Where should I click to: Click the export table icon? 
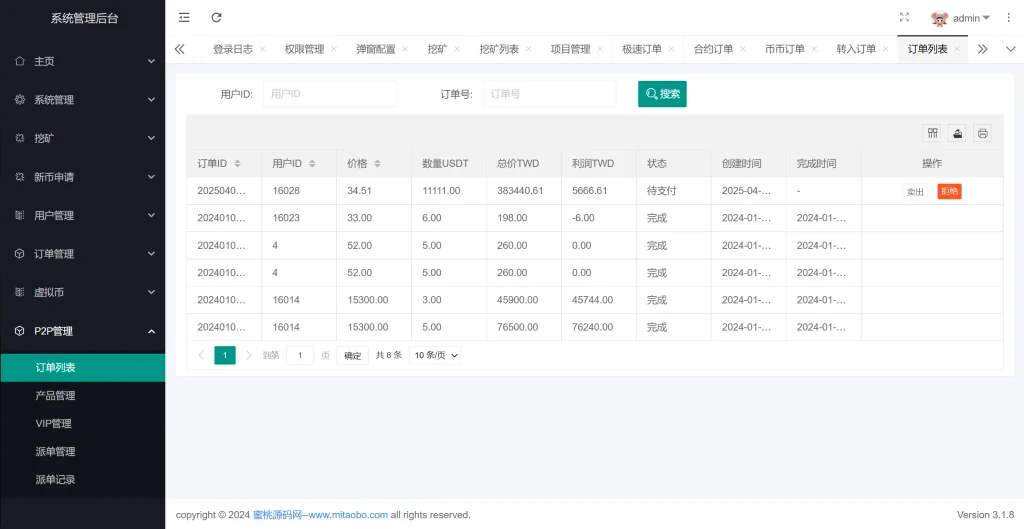click(x=957, y=133)
